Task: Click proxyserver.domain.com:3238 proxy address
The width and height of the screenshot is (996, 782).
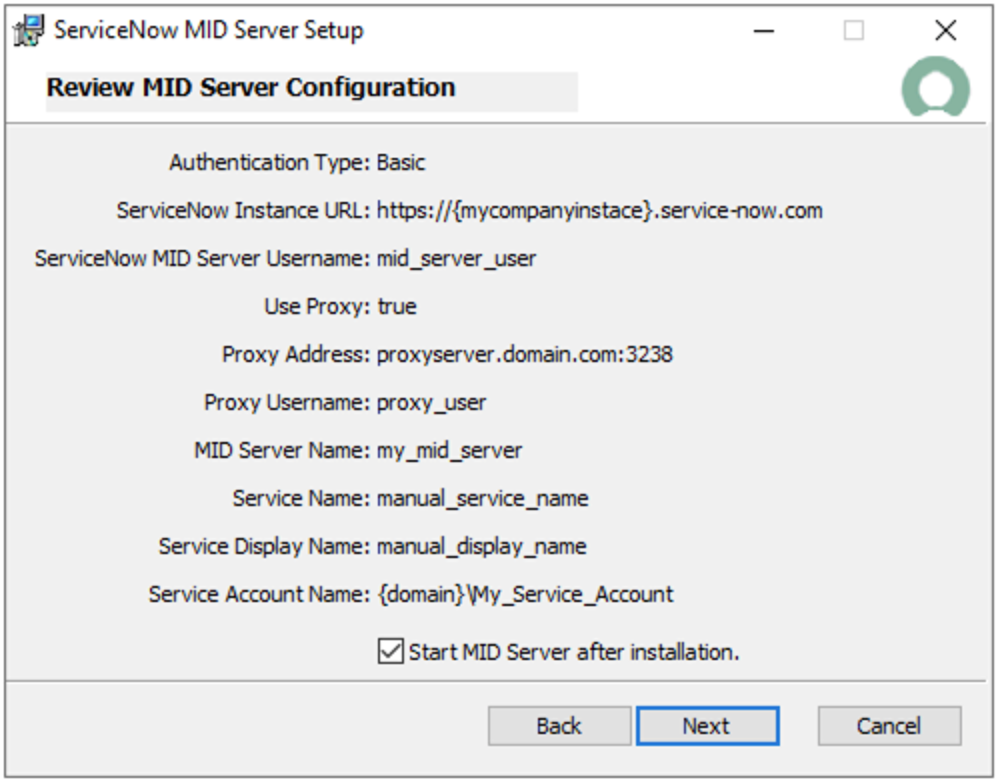Action: [x=525, y=354]
